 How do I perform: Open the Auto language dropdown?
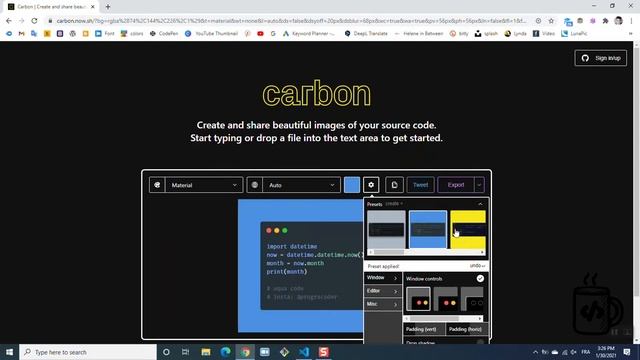coord(302,185)
